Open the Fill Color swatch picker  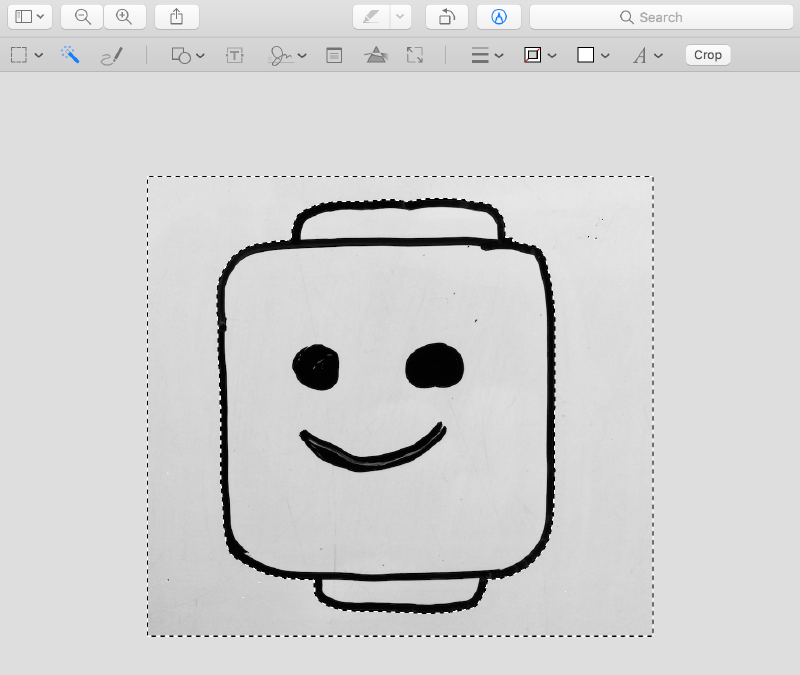point(593,56)
